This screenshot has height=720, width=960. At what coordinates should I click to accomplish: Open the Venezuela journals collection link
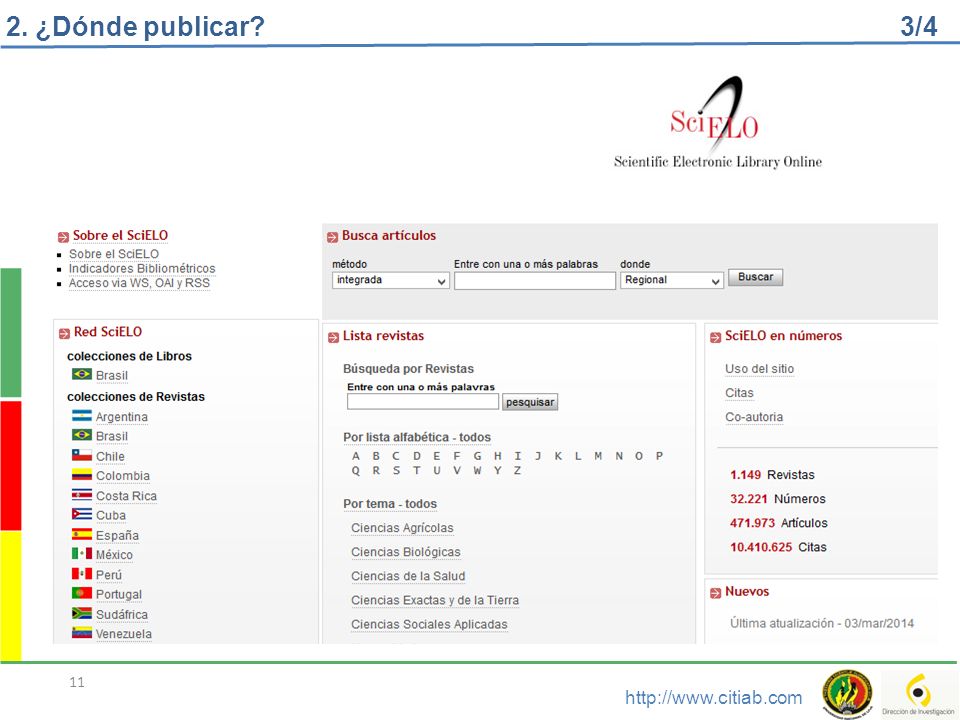[x=124, y=634]
